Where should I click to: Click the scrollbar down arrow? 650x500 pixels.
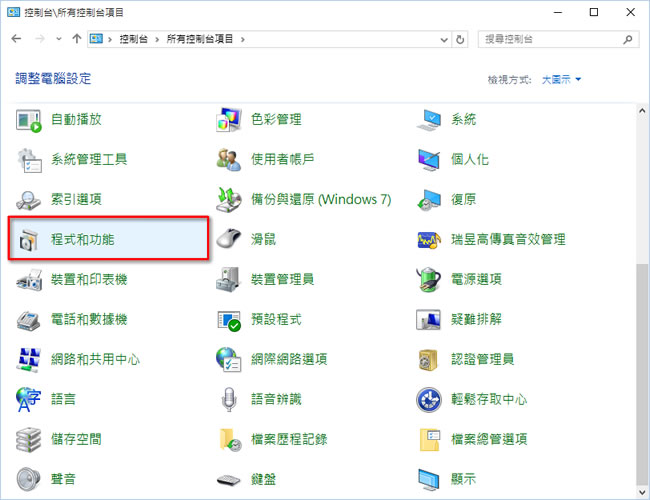click(642, 493)
